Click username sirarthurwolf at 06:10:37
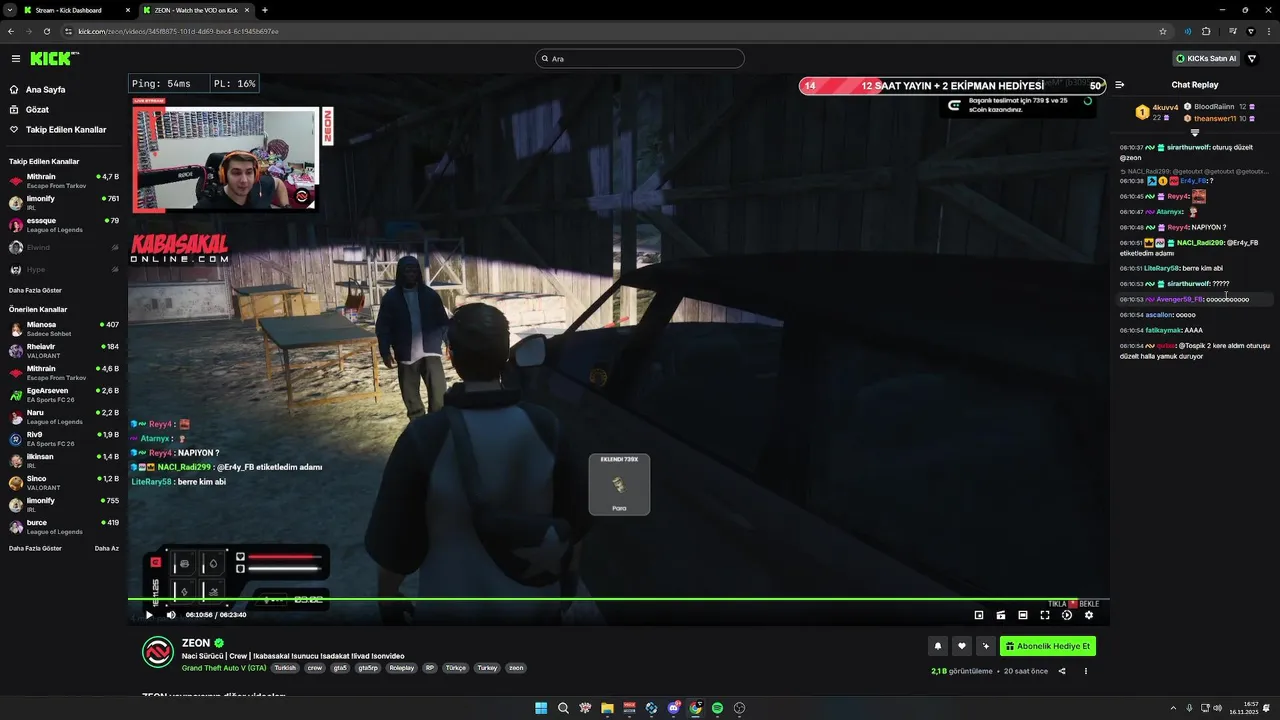The image size is (1280, 720). (1189, 147)
